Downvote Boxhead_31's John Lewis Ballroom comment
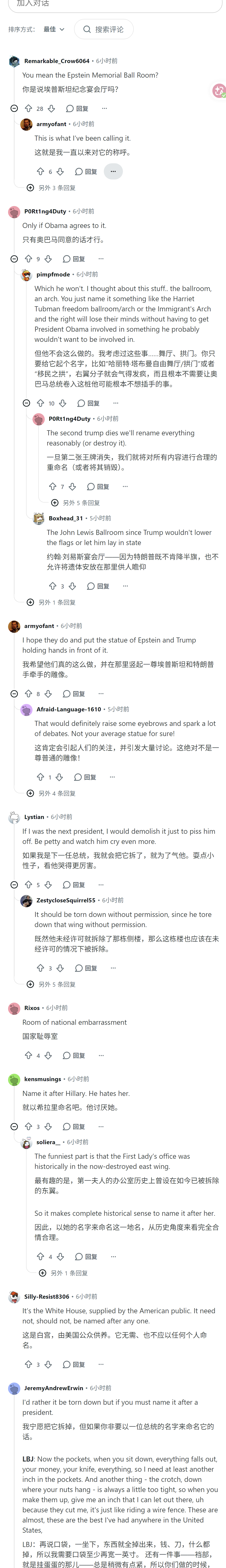226x1568 pixels. [72, 586]
